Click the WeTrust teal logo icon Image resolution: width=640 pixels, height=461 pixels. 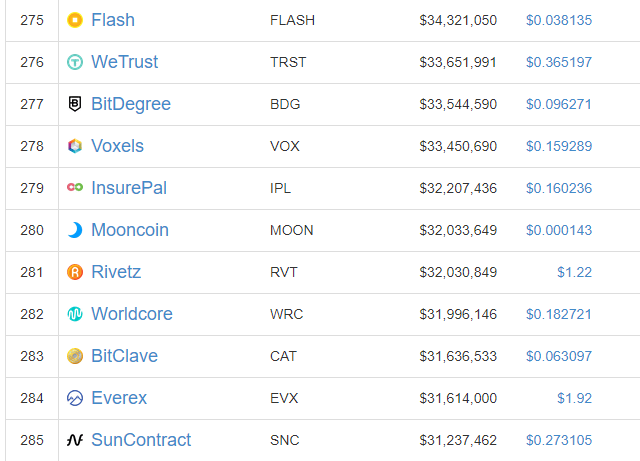click(75, 62)
